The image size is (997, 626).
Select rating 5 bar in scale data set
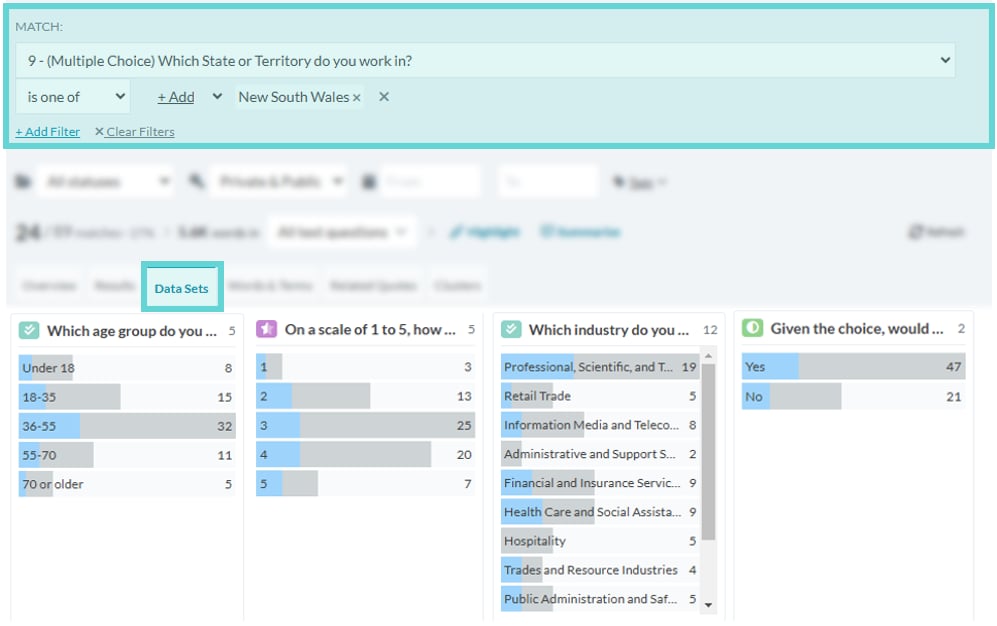[366, 484]
